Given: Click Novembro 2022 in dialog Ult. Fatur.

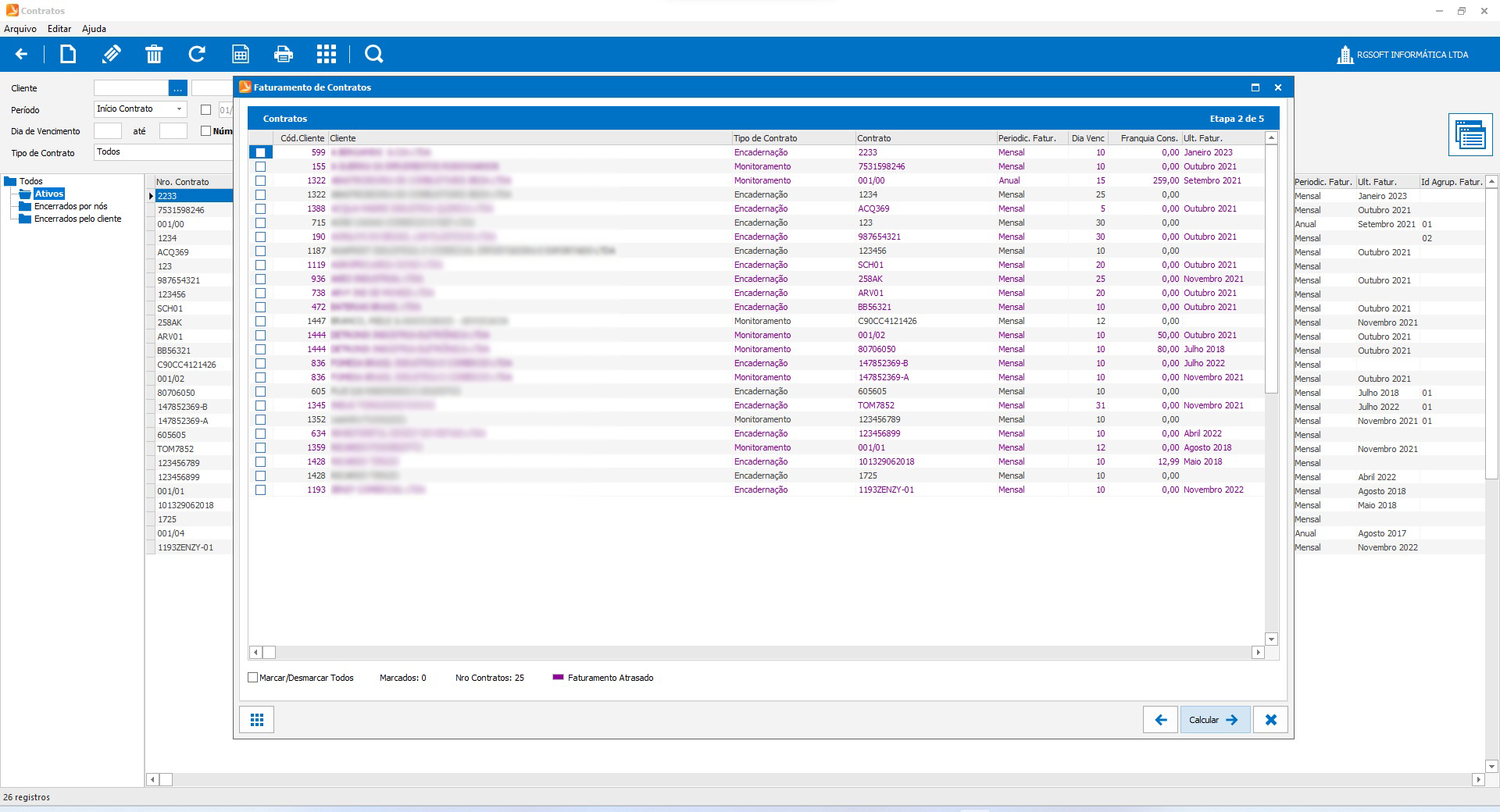Looking at the screenshot, I should (x=1213, y=490).
